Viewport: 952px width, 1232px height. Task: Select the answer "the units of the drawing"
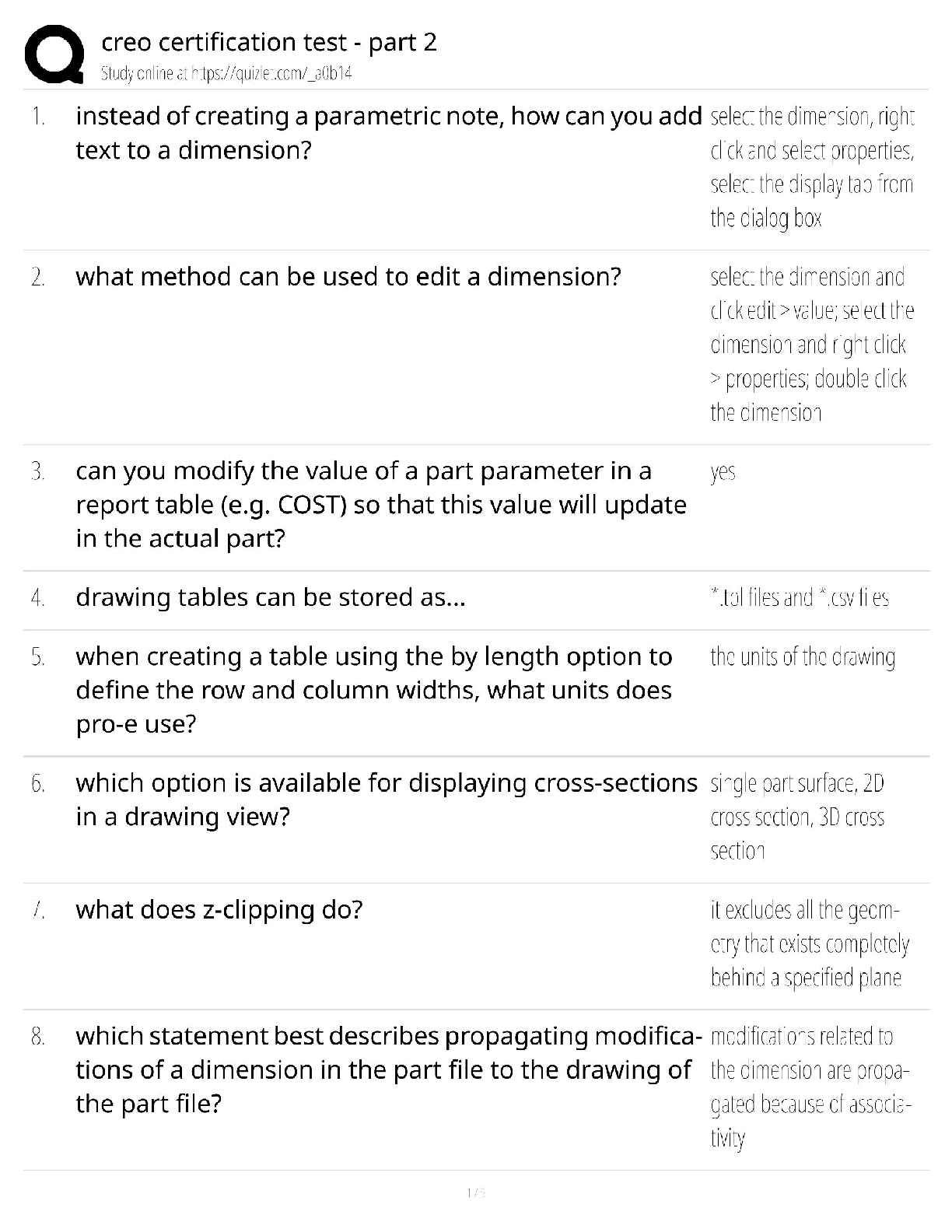(x=803, y=657)
